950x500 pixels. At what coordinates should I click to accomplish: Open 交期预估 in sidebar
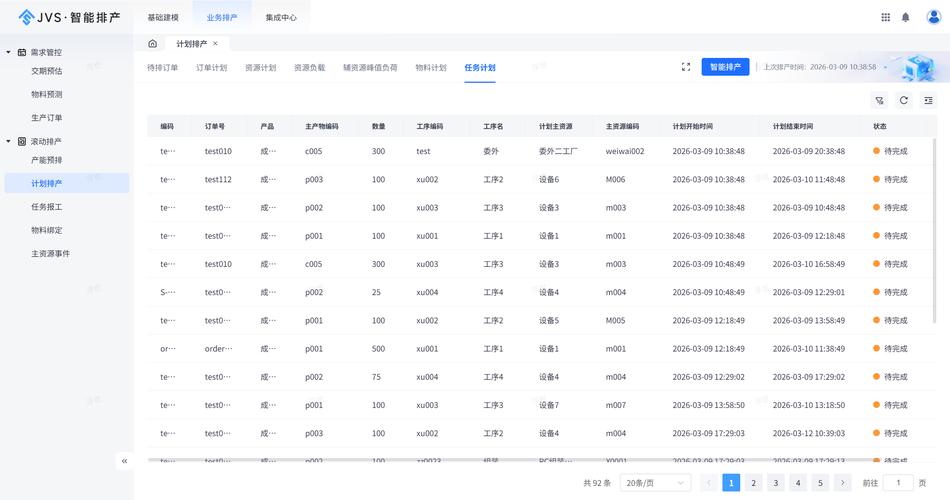47,71
